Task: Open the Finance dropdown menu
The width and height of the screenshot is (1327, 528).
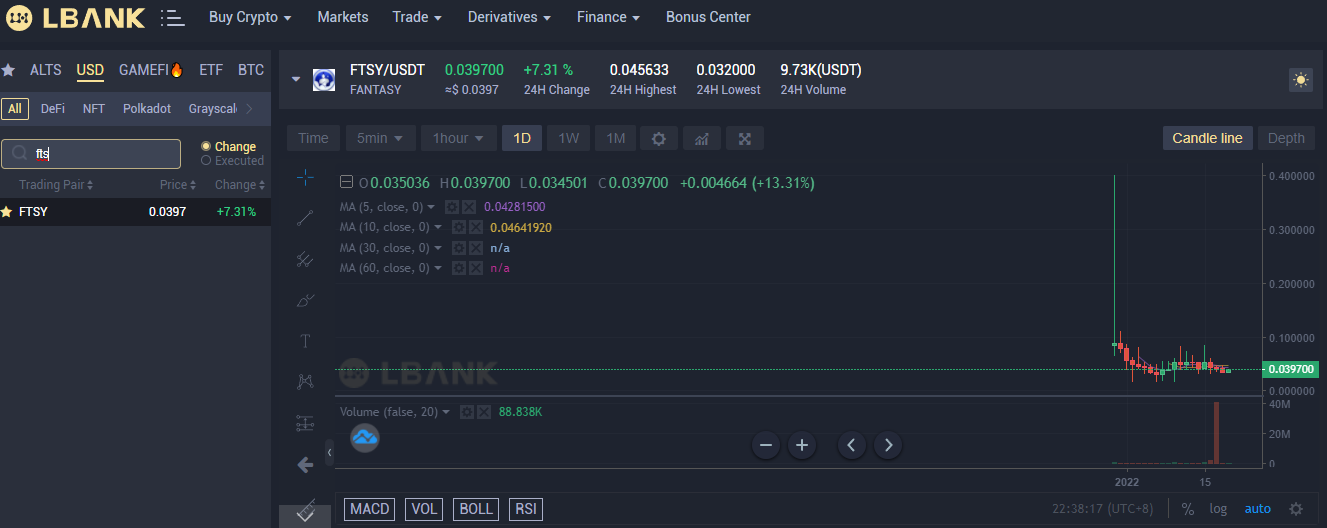Action: point(608,17)
